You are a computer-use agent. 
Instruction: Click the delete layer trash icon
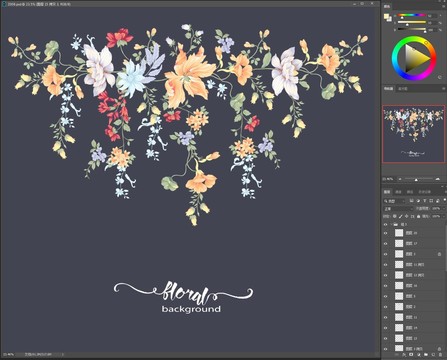[x=440, y=355]
